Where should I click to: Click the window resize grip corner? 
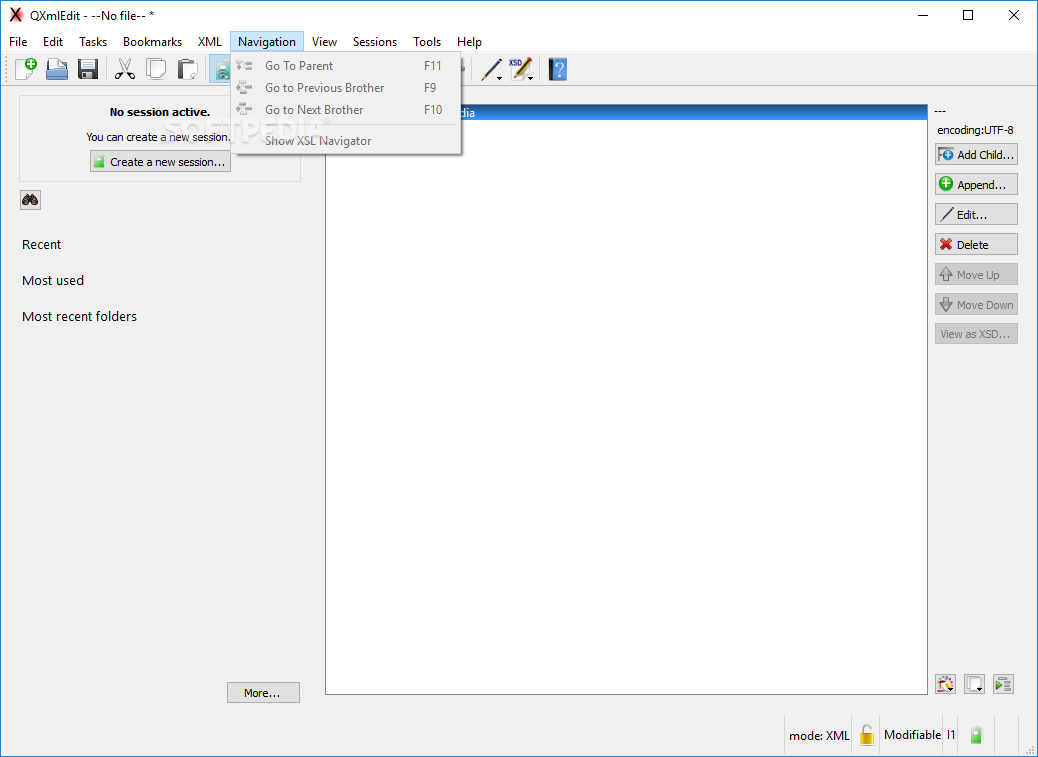click(1030, 750)
